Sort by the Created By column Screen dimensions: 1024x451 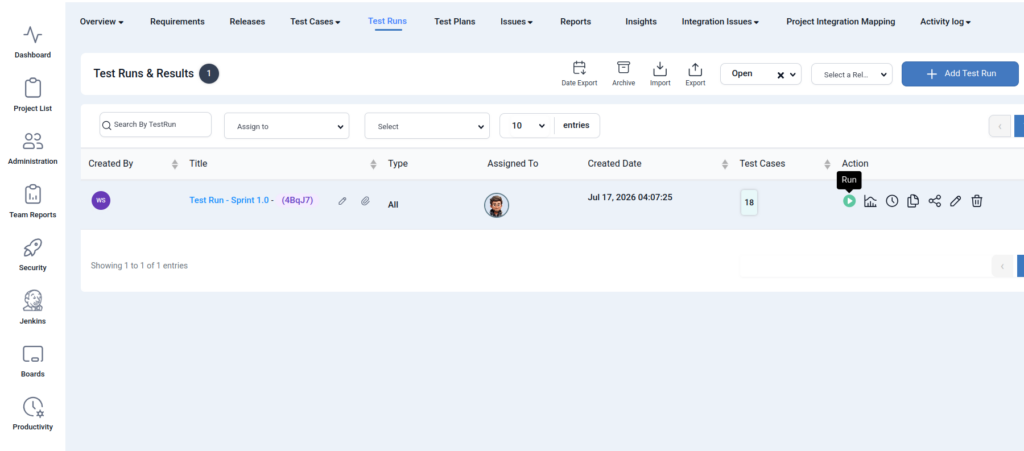pos(175,164)
